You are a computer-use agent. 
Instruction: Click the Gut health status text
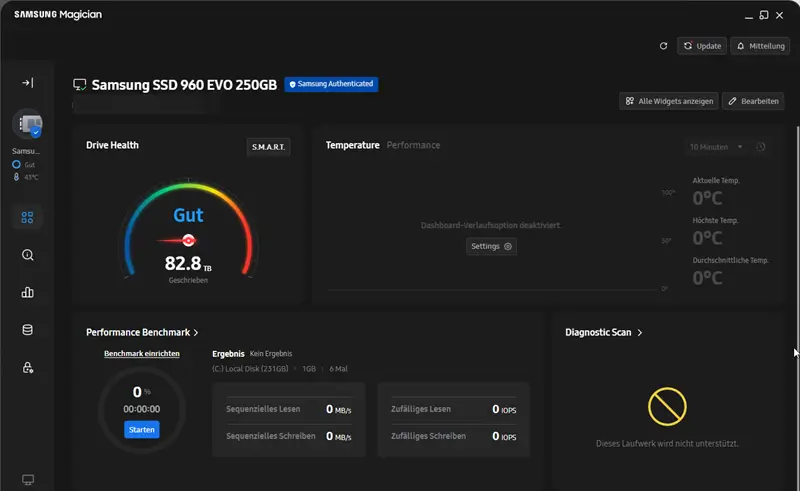pyautogui.click(x=188, y=215)
